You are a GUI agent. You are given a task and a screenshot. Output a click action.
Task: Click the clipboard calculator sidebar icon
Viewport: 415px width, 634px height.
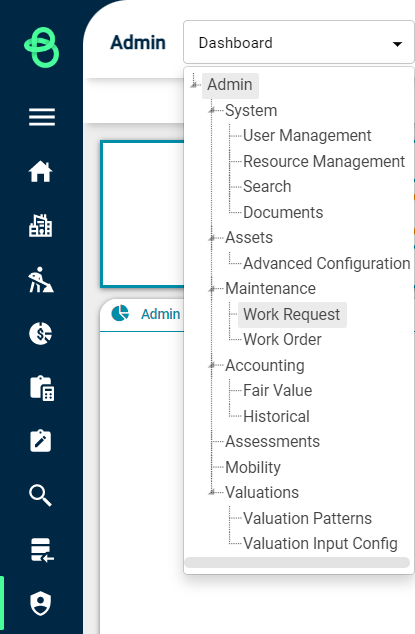pyautogui.click(x=42, y=388)
